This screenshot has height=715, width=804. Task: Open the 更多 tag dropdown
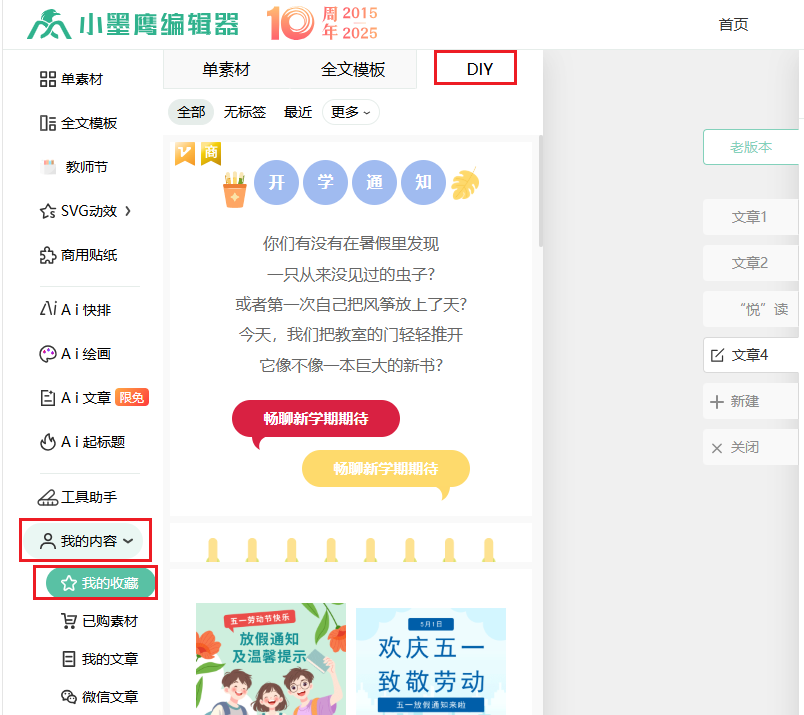point(350,112)
